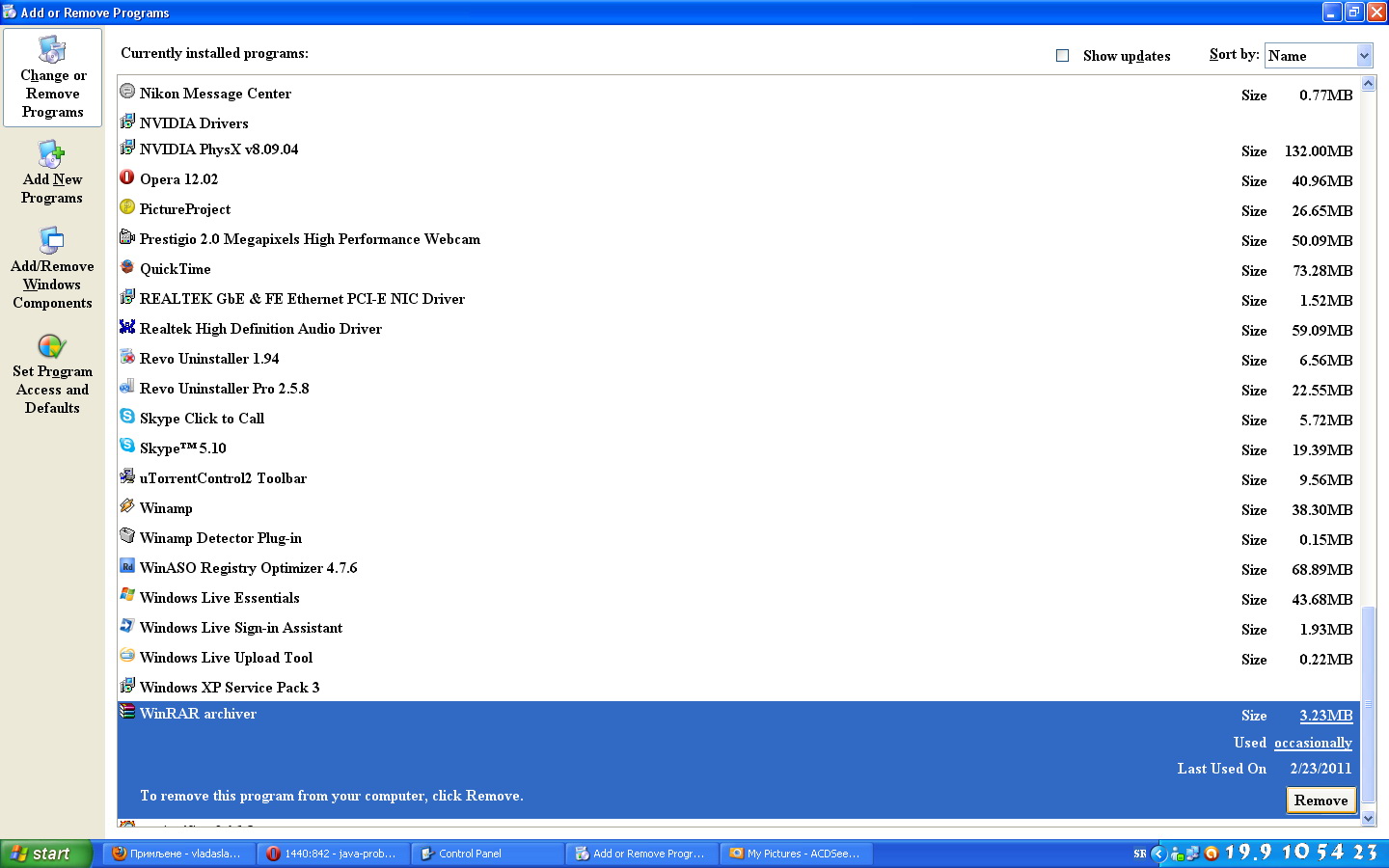1389x868 pixels.
Task: Click the network connection tray icon
Action: [1193, 854]
